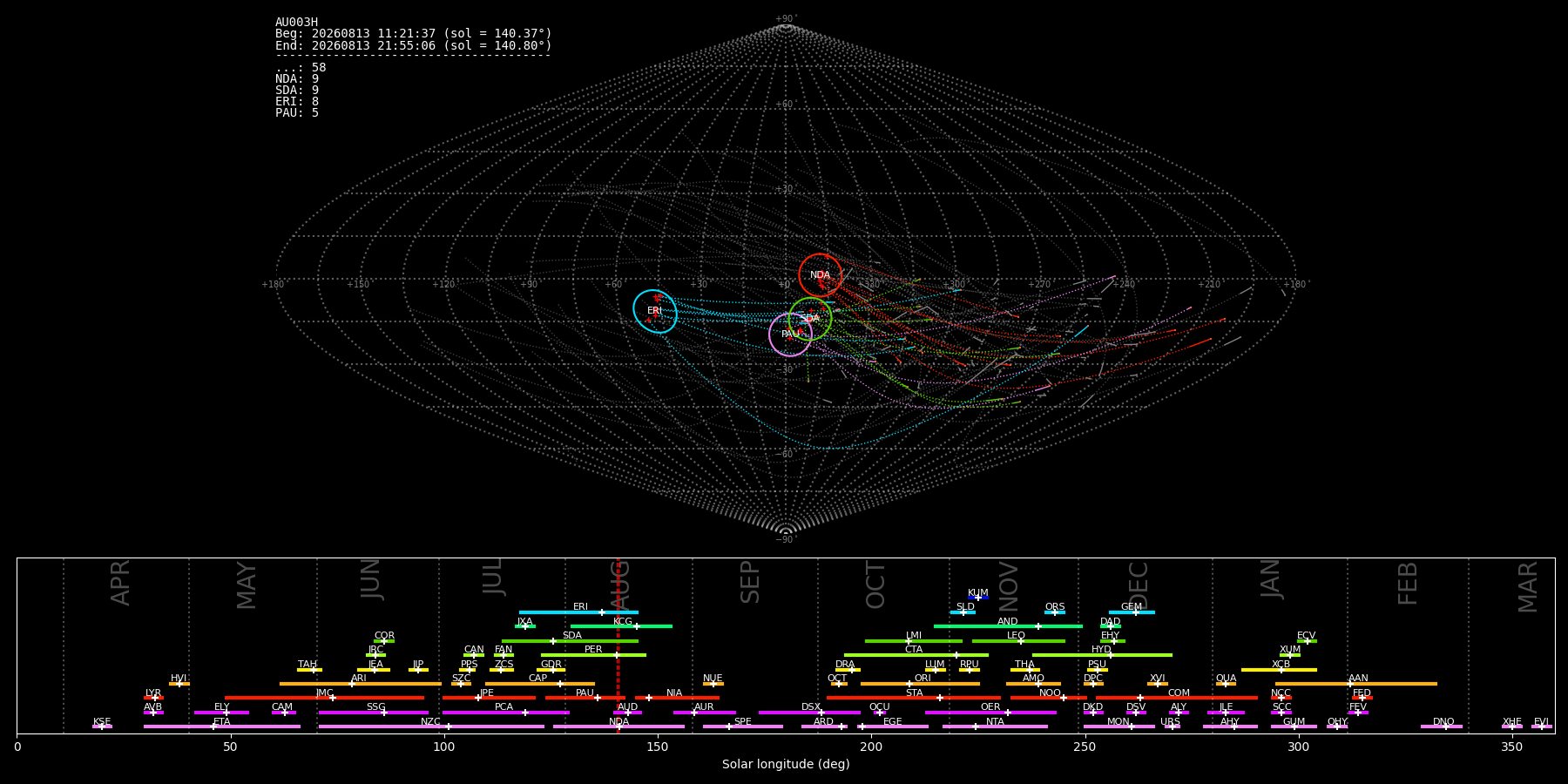Click the AND green activity bar

[1008, 626]
